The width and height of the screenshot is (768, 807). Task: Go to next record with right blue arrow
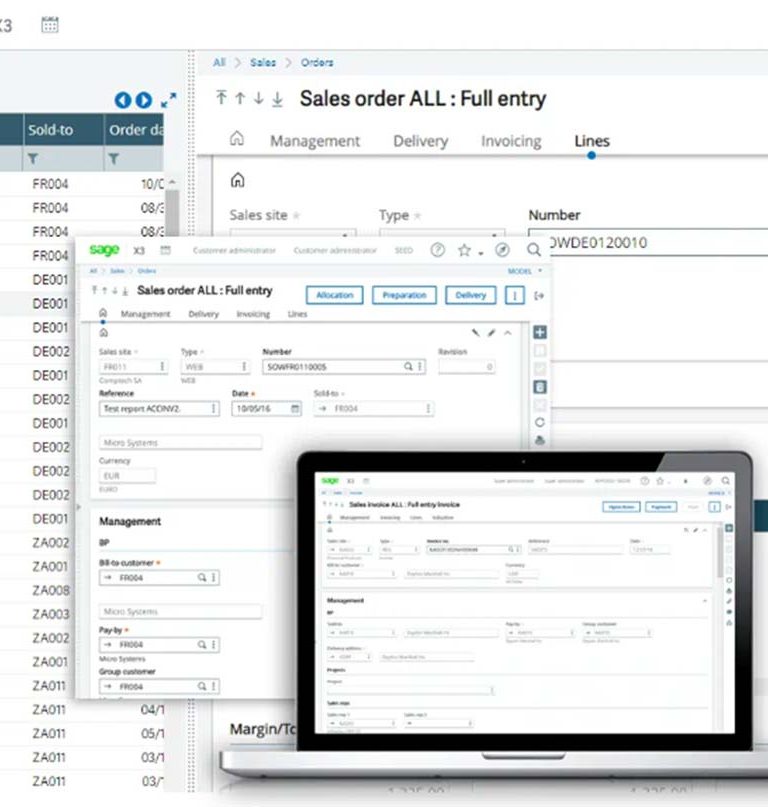point(144,100)
